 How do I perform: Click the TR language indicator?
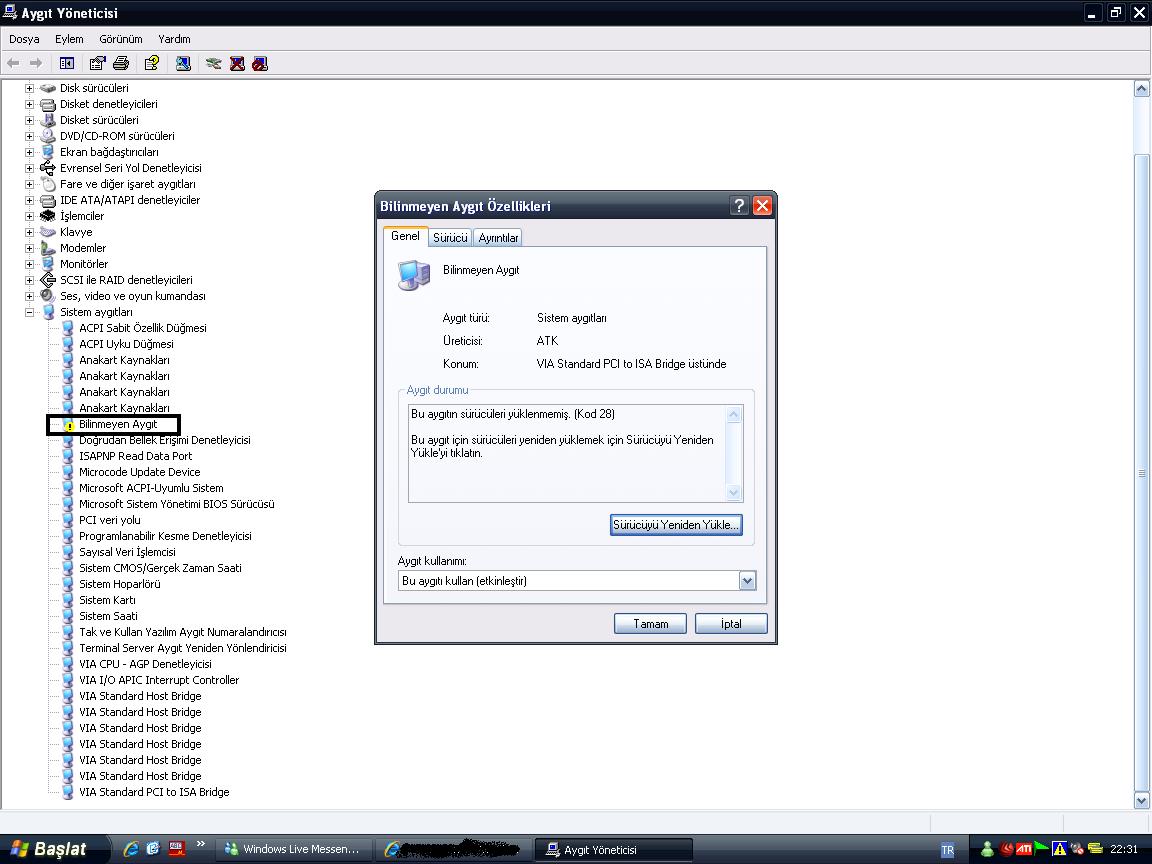click(947, 850)
